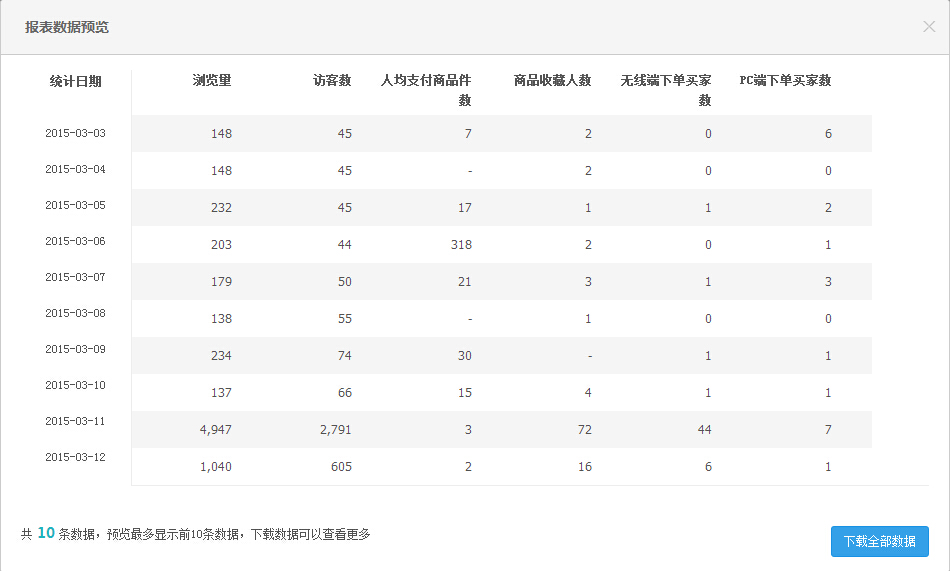Click 浏览量 value 137

[221, 392]
